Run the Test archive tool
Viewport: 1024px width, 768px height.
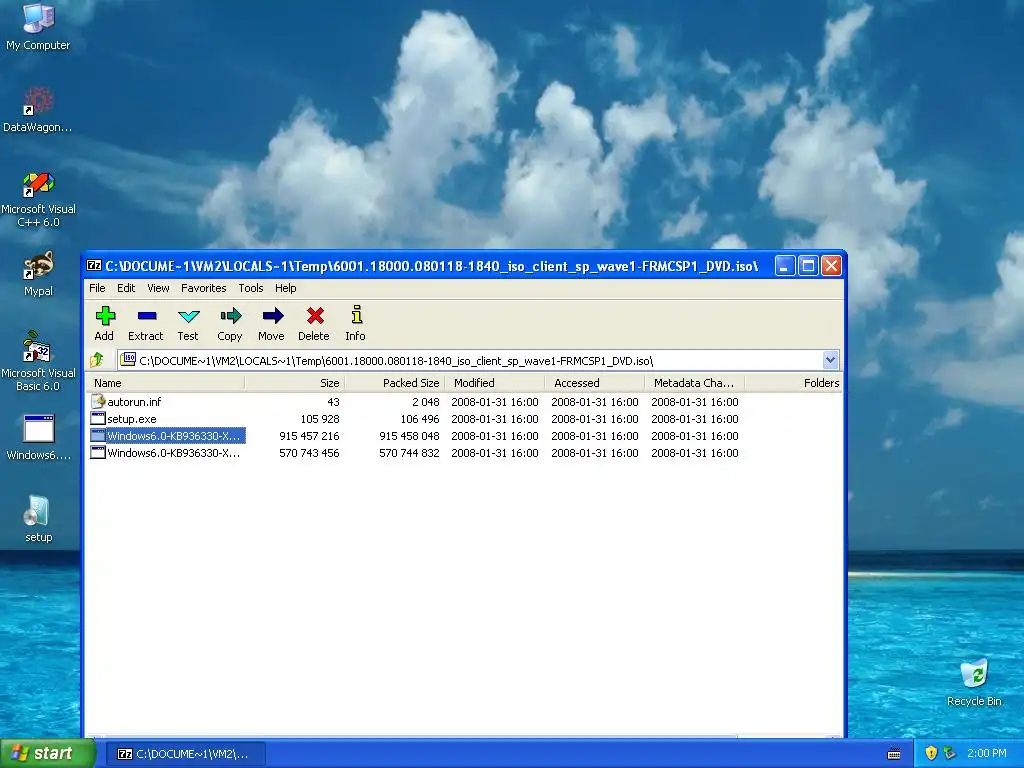(188, 316)
